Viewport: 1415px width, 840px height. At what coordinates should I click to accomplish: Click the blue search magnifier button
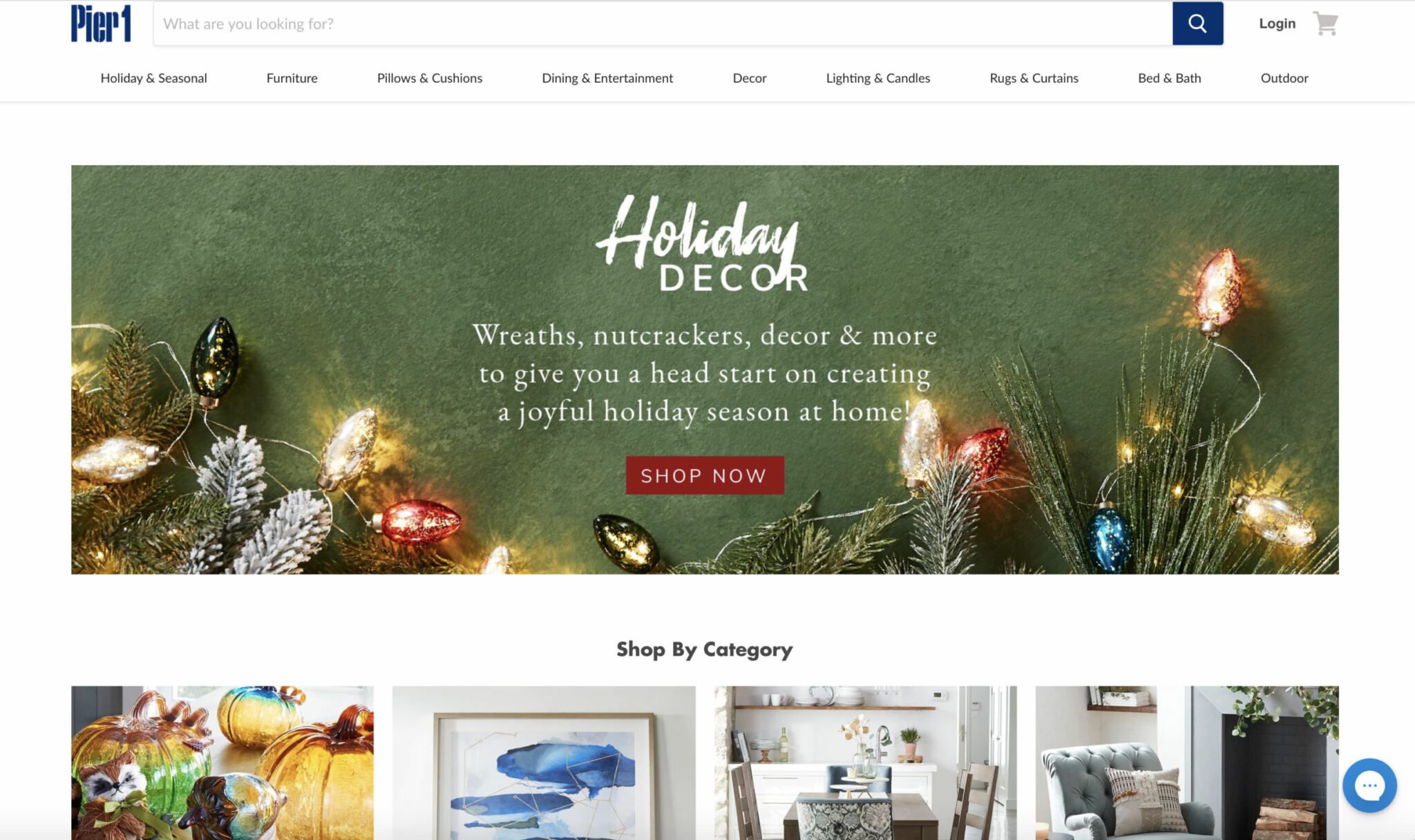tap(1197, 23)
